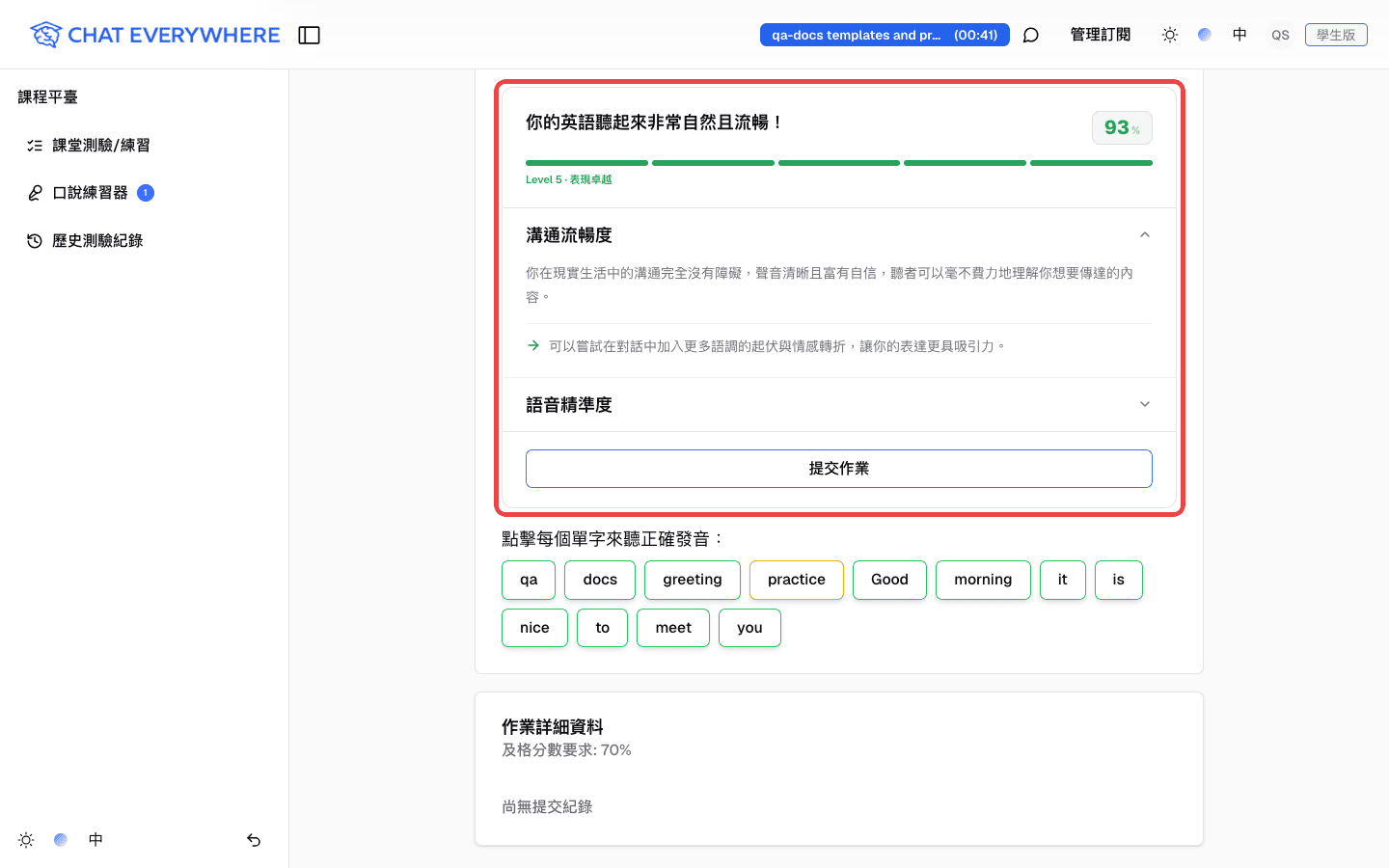
Task: Play pronunciation of word qa
Action: tap(529, 580)
